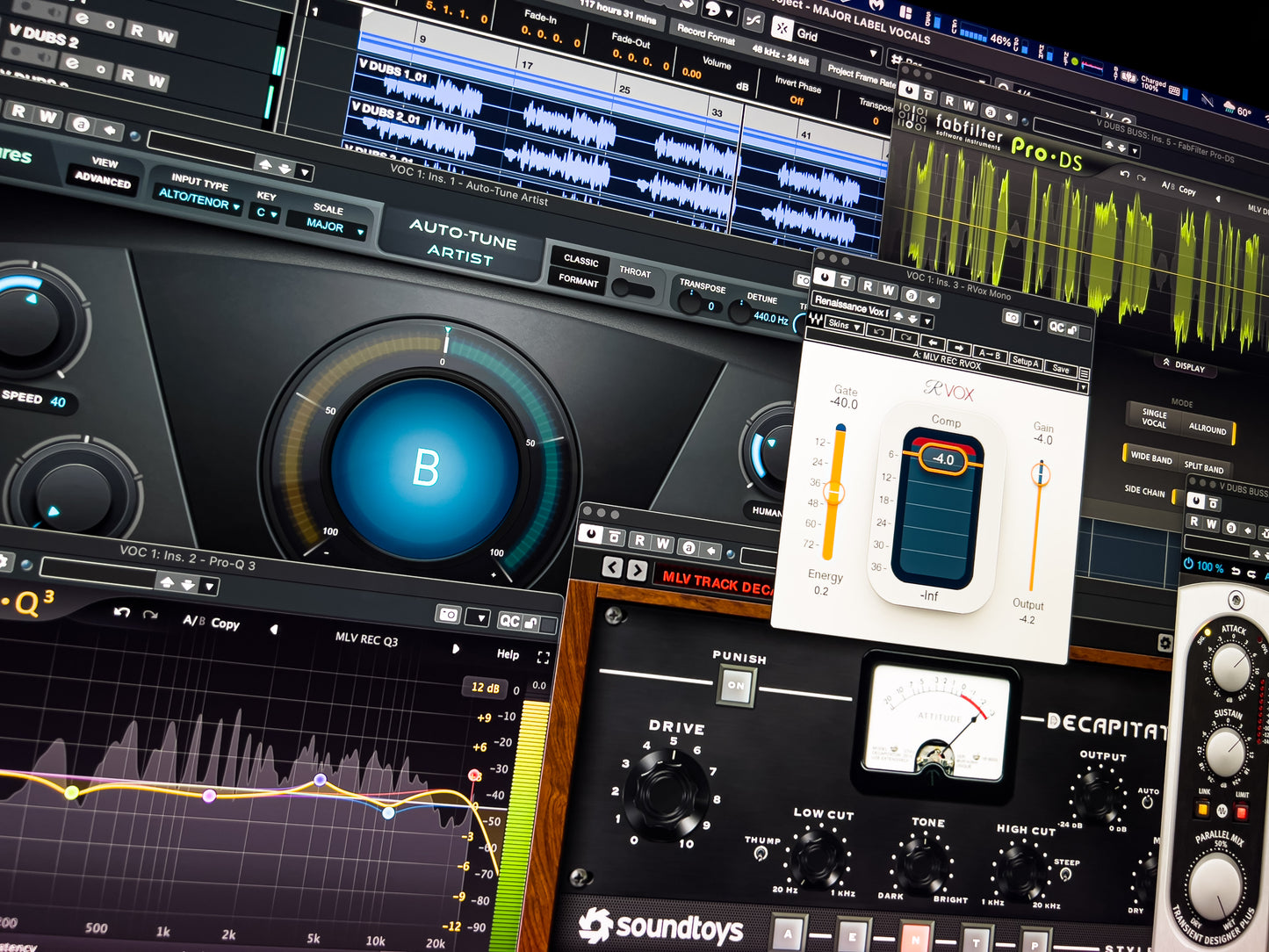Open the RVox Skins dropdown
The image size is (1269, 952).
click(x=845, y=325)
